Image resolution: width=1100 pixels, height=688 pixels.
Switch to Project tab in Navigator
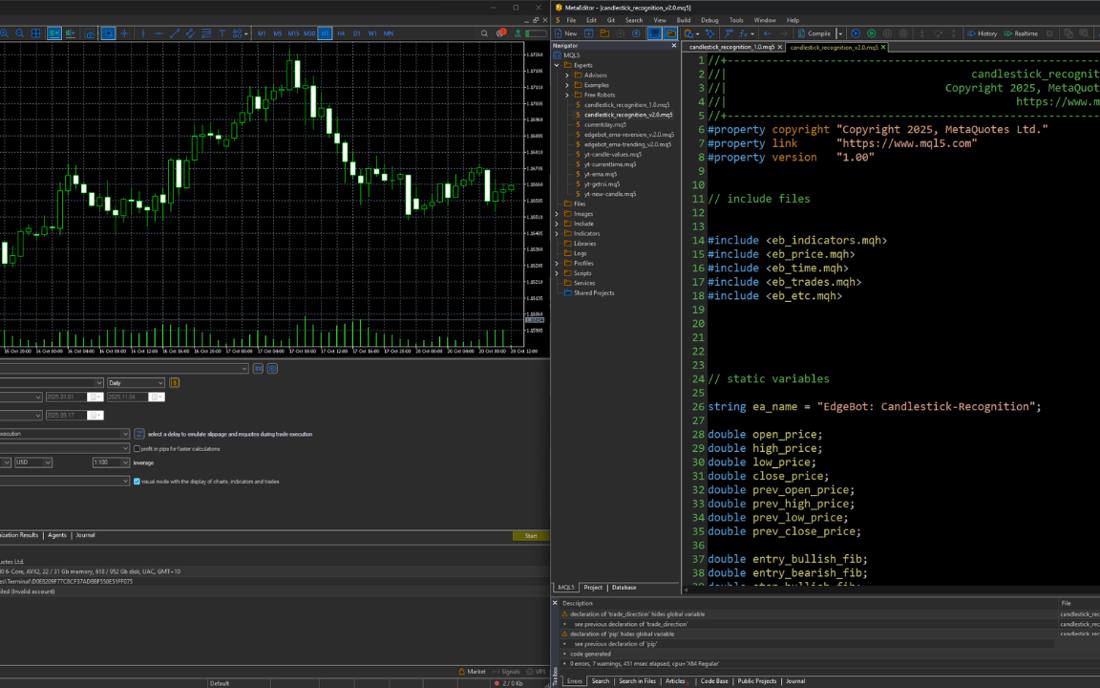(593, 588)
